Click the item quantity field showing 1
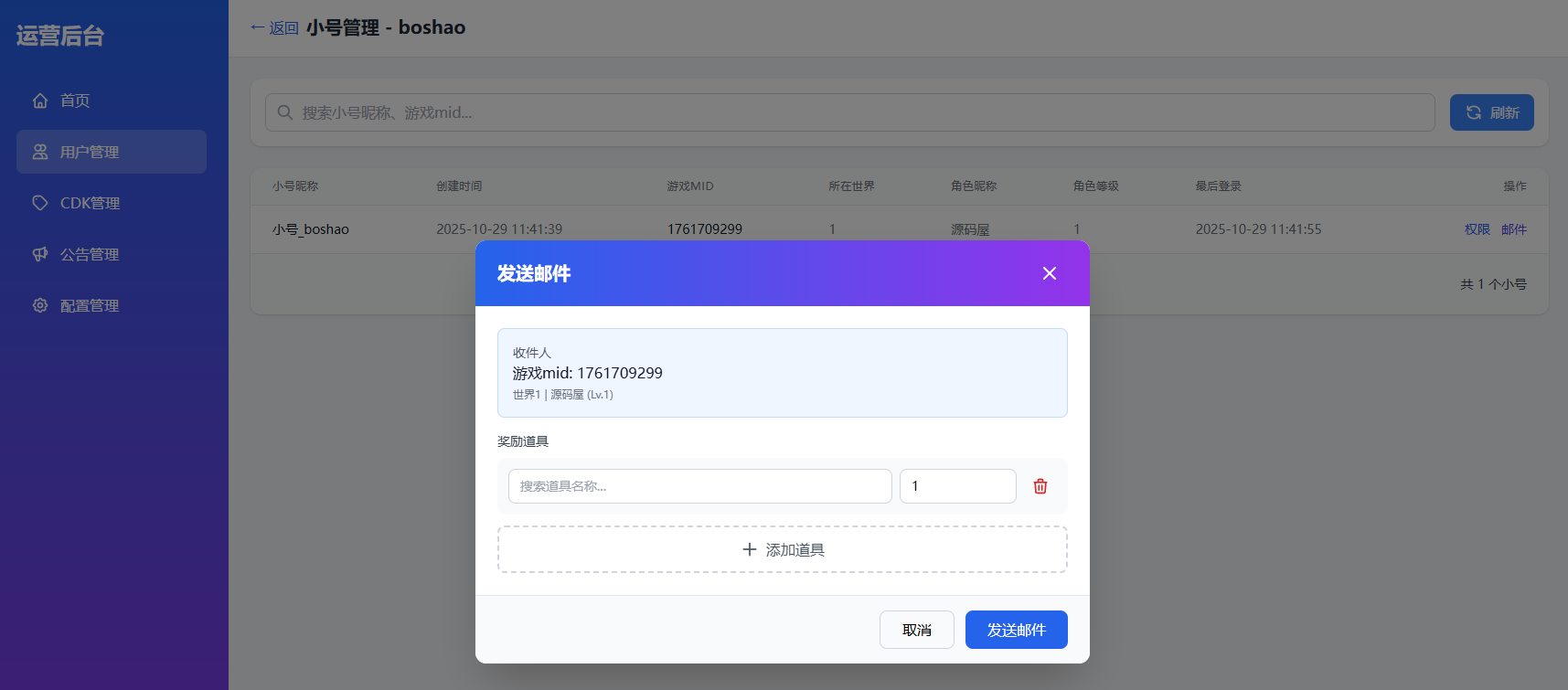The width and height of the screenshot is (1568, 690). coord(957,486)
